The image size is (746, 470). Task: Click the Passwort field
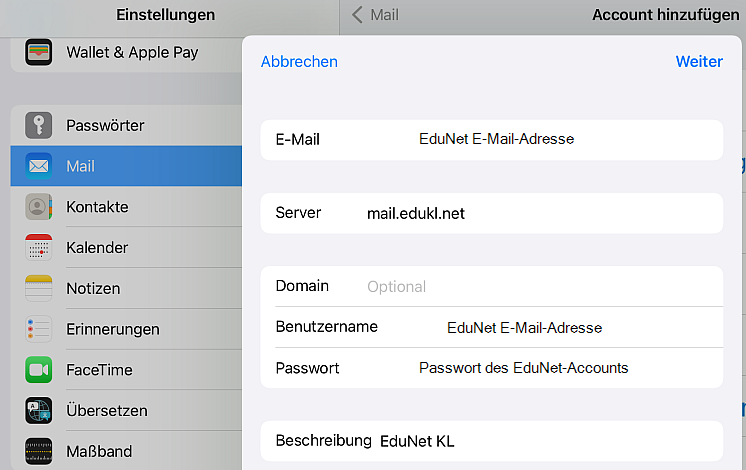492,368
